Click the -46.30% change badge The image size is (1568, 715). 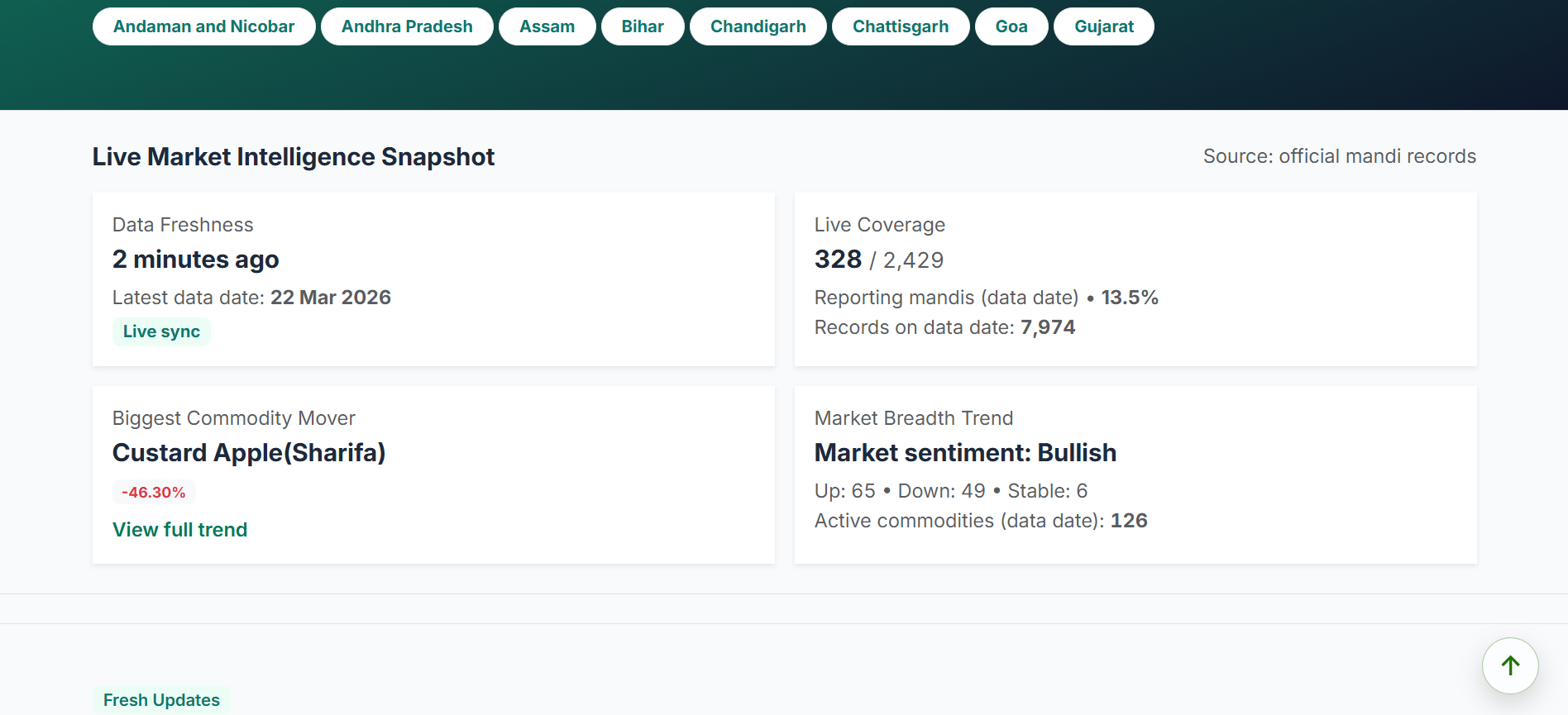pyautogui.click(x=154, y=493)
